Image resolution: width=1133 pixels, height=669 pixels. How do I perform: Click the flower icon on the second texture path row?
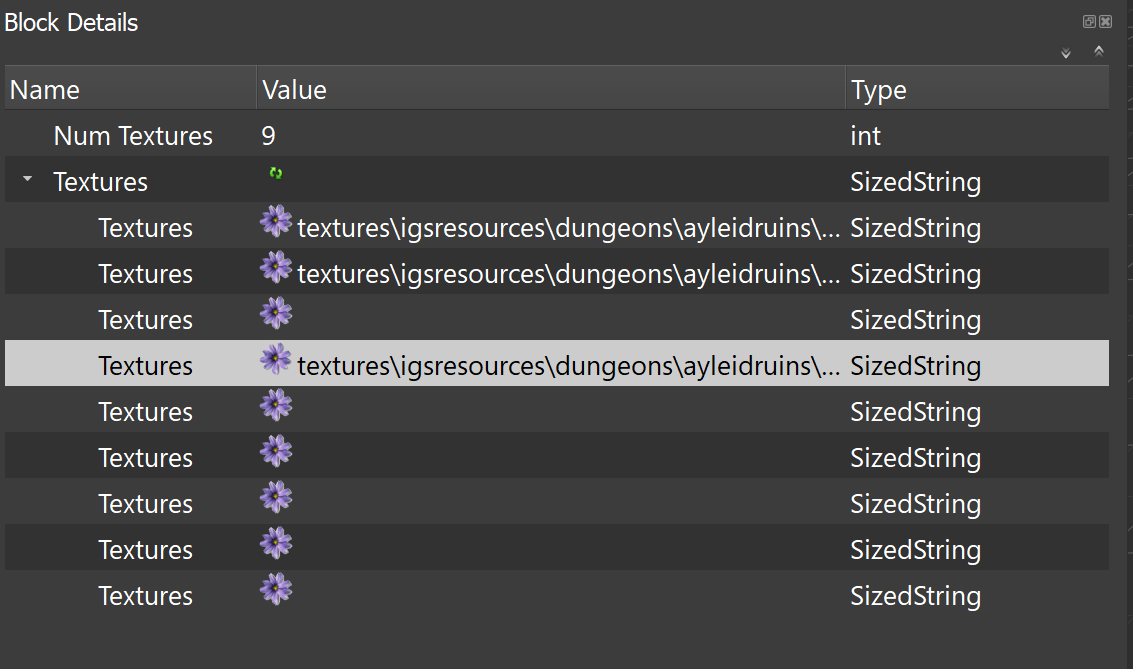pos(276,267)
